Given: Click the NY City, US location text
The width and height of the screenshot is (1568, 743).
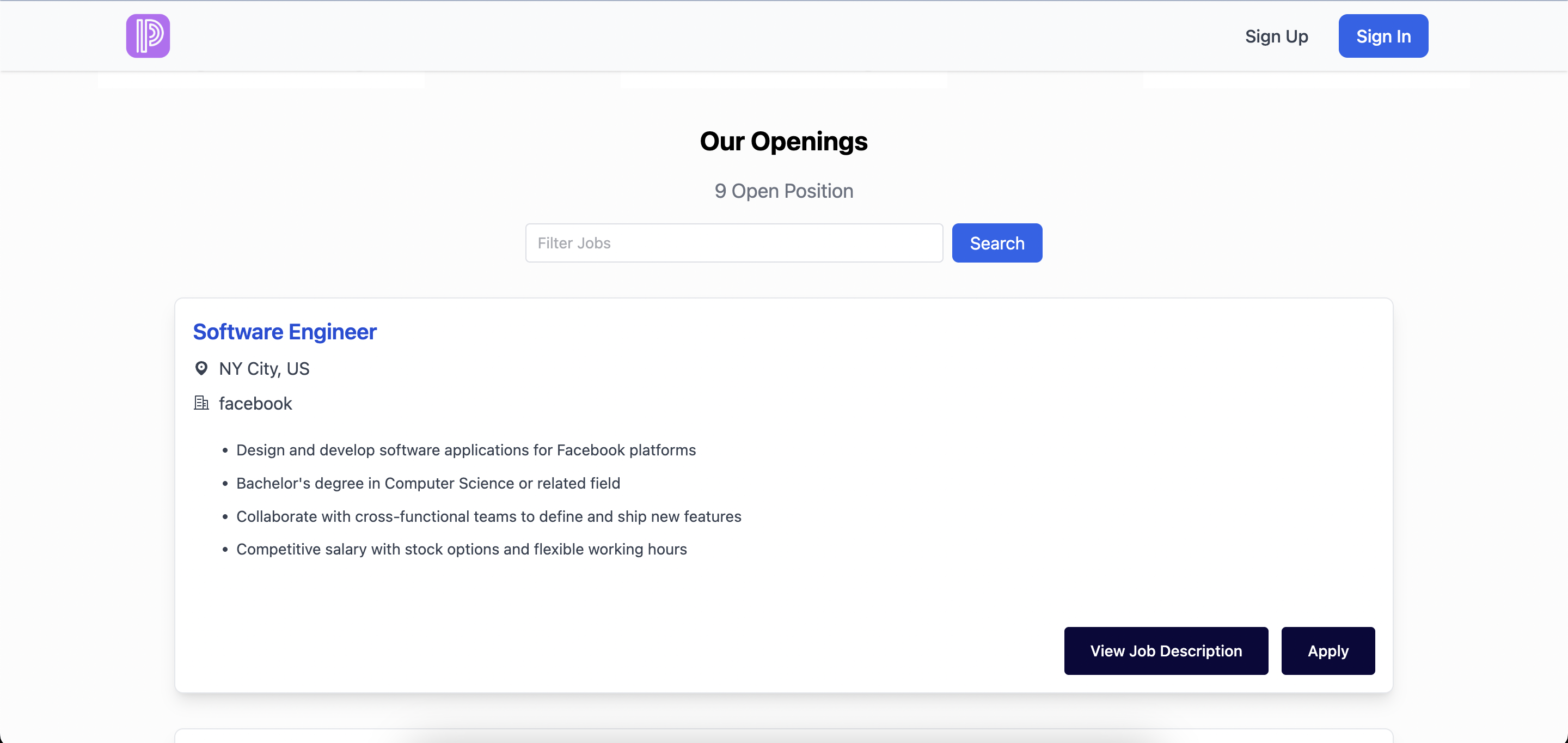Looking at the screenshot, I should coord(264,368).
